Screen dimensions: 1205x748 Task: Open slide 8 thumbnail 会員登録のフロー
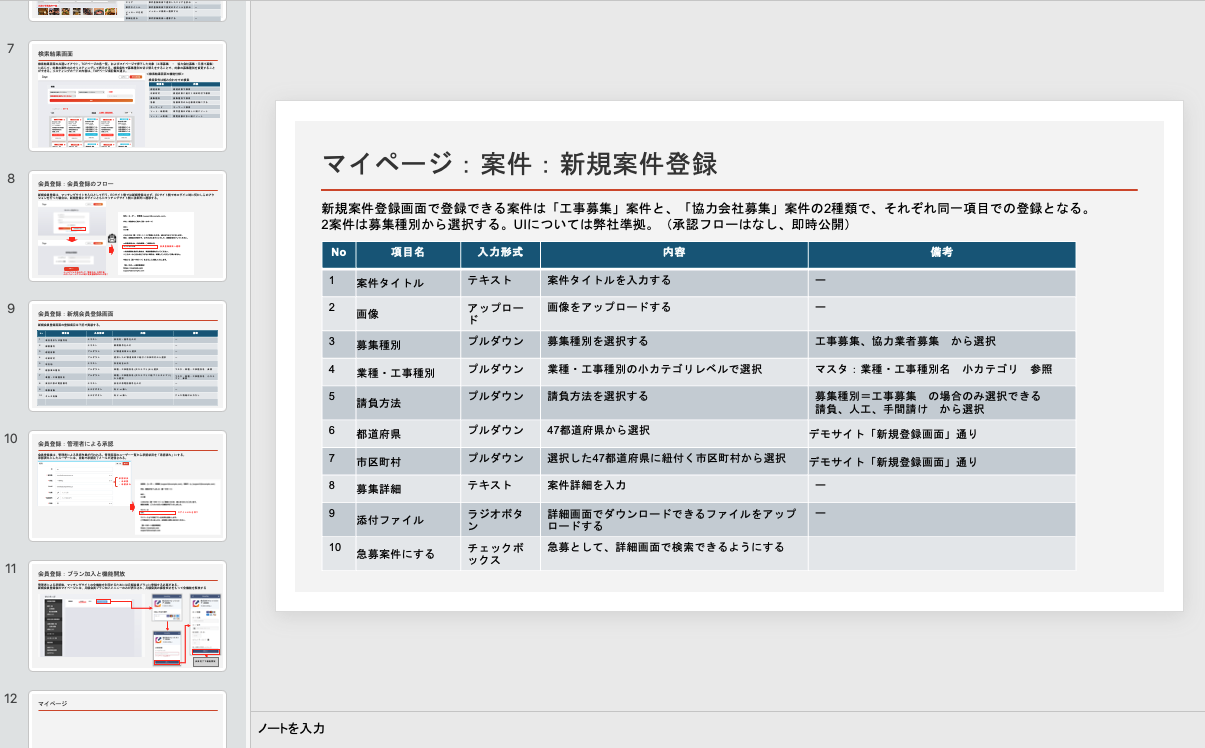click(x=128, y=225)
